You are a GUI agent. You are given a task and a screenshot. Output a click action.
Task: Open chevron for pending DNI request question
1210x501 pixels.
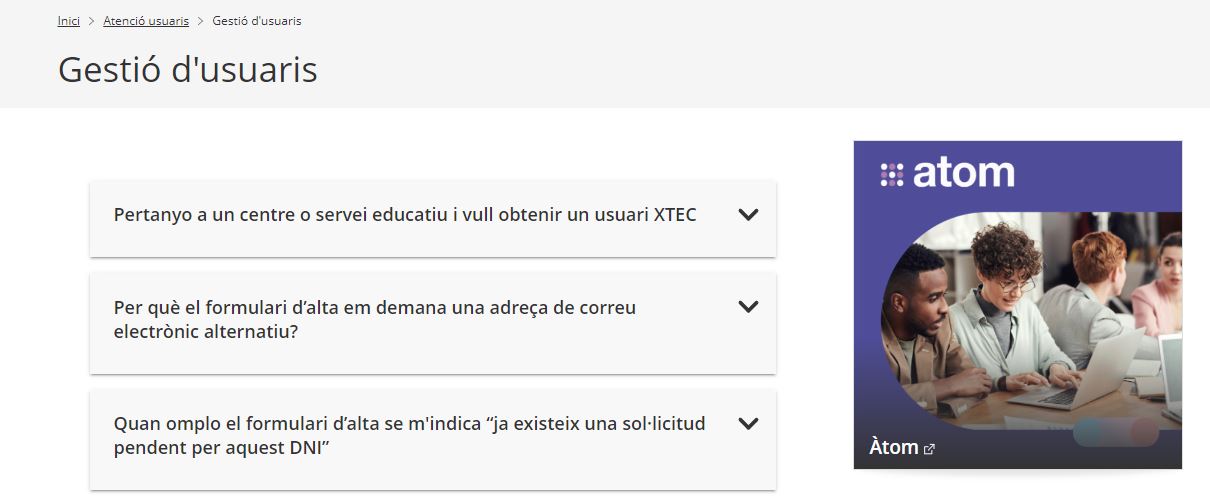tap(748, 423)
